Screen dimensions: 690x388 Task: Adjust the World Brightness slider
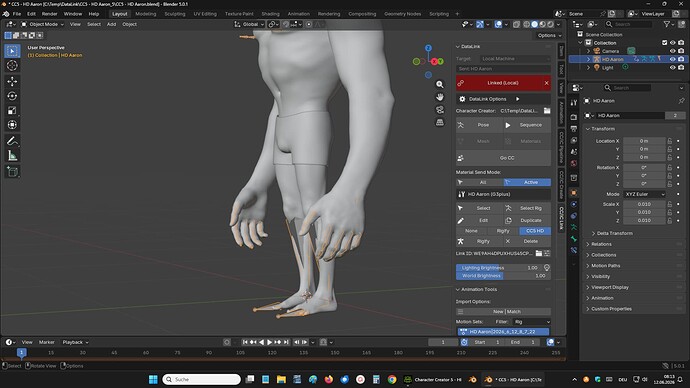click(x=503, y=276)
